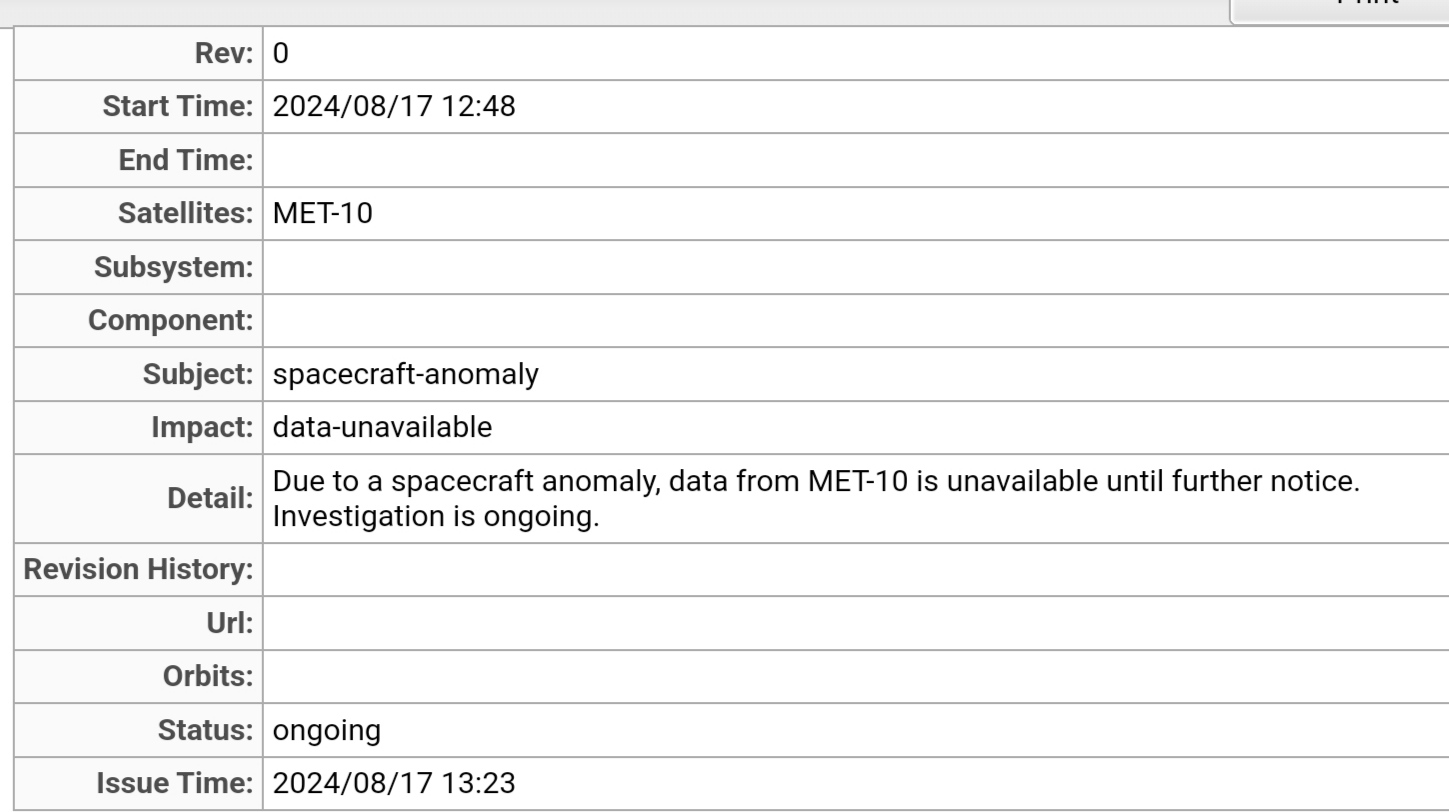Viewport: 1449px width, 812px height.
Task: Click the Impact row label
Action: (x=202, y=427)
